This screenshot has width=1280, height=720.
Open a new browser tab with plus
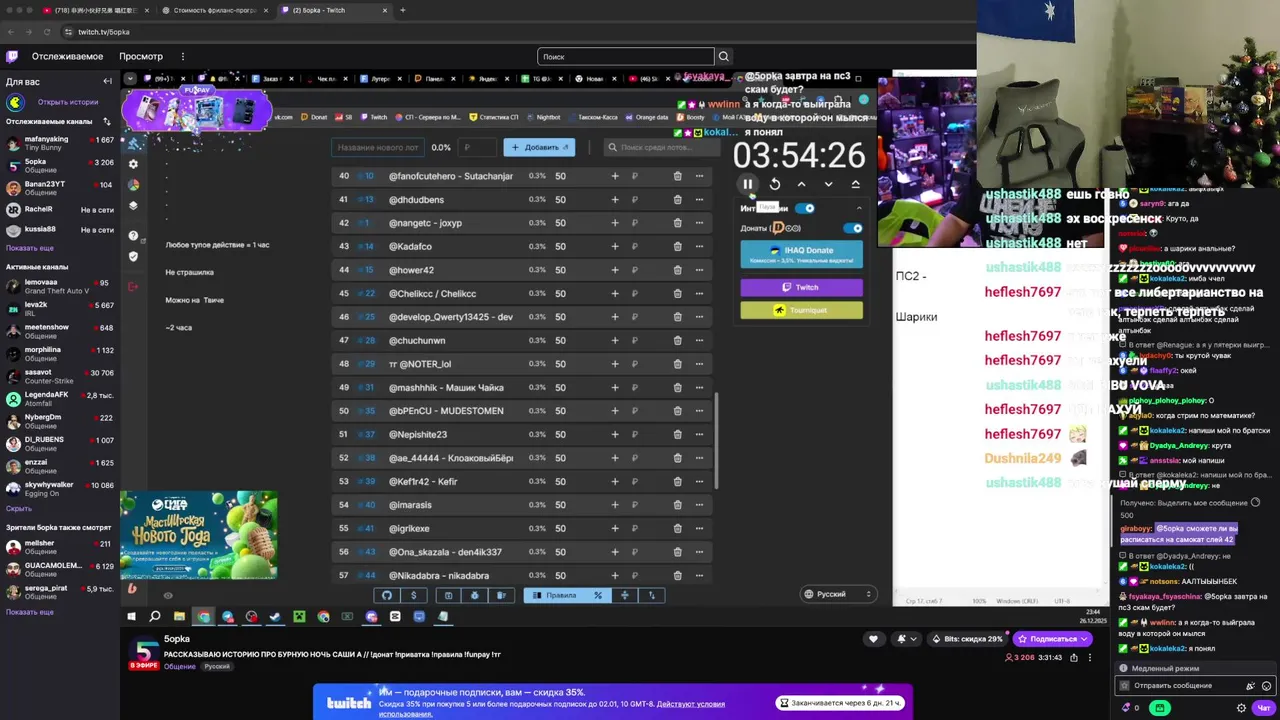coord(403,10)
